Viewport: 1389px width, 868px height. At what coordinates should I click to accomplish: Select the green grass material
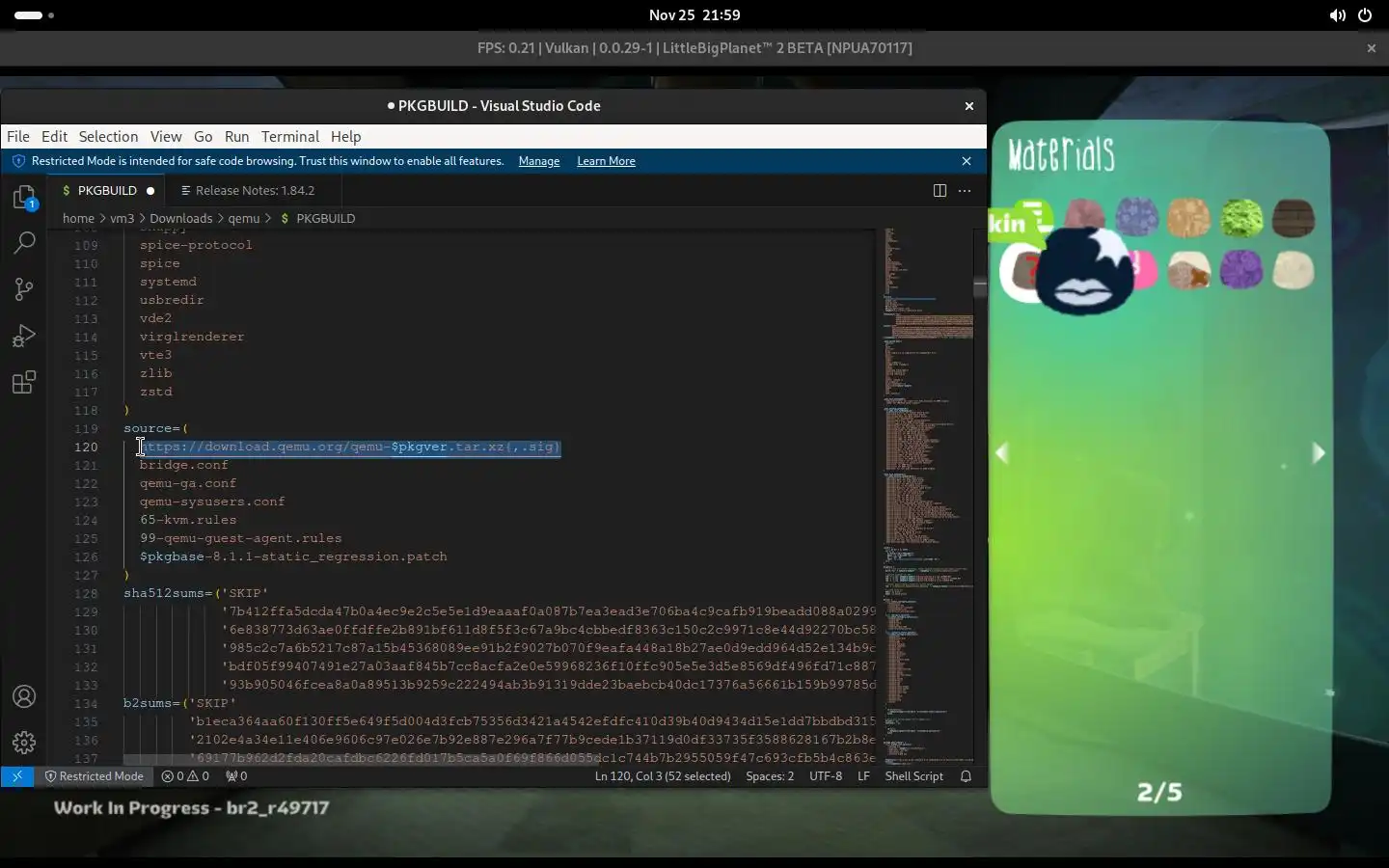click(x=1241, y=217)
